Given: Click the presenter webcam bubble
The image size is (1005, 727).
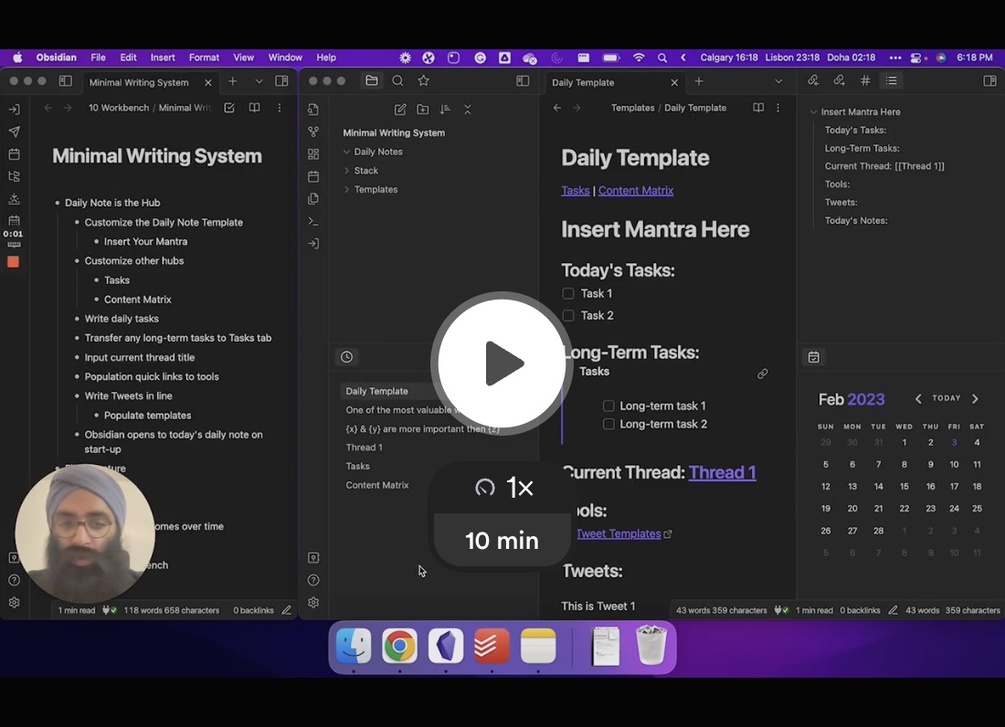Looking at the screenshot, I should click(85, 533).
